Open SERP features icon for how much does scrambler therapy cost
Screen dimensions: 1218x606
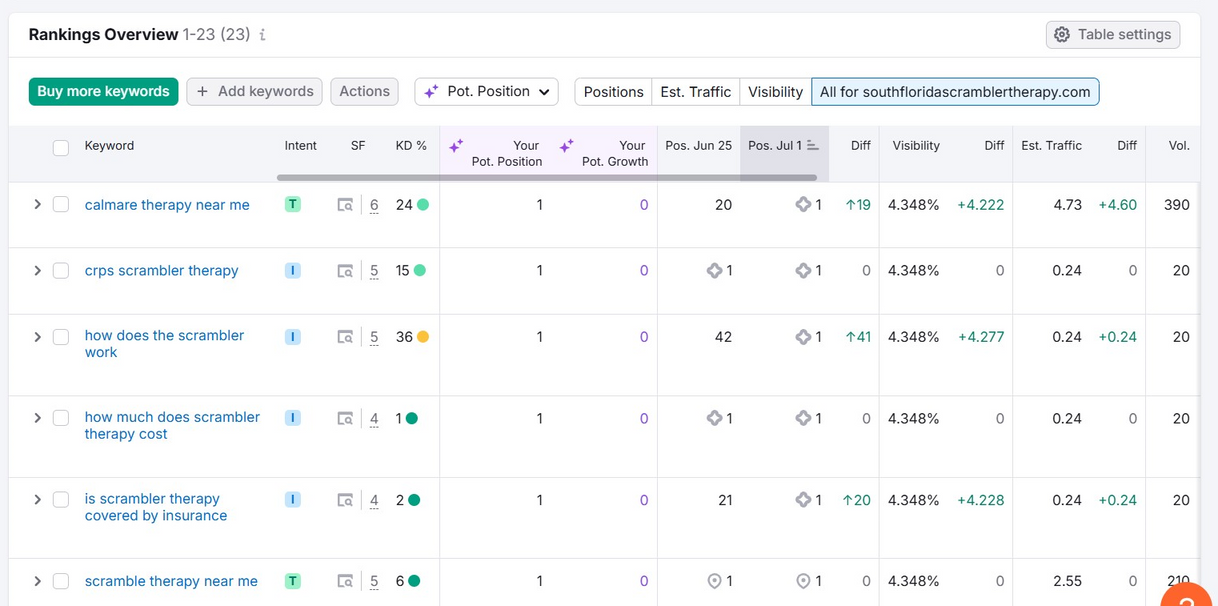[x=345, y=419]
